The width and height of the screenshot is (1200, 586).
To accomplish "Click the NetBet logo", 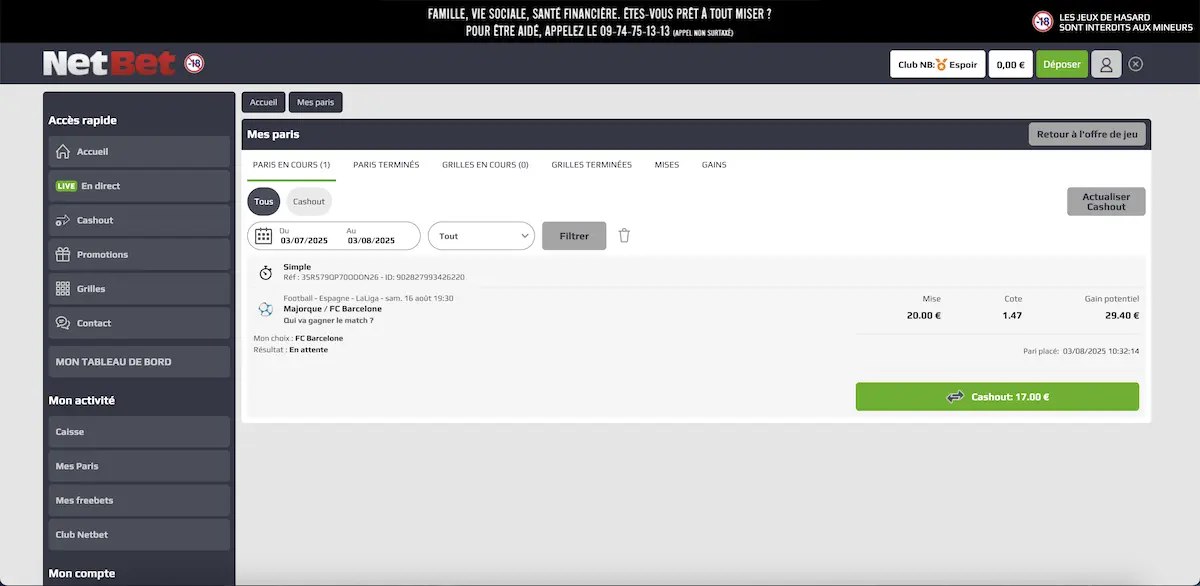I will click(110, 64).
